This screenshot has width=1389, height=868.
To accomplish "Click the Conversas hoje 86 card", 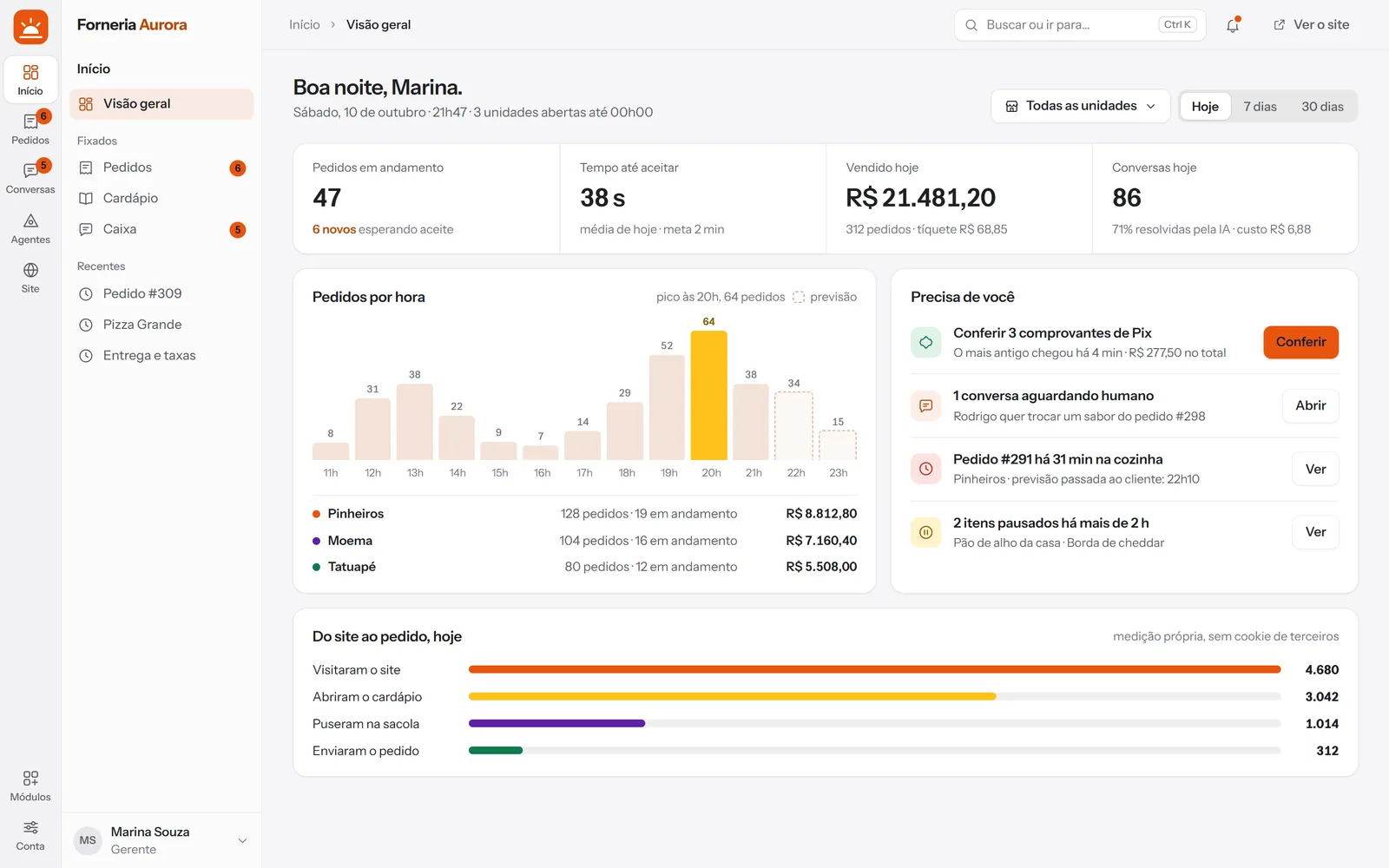I will click(x=1225, y=199).
